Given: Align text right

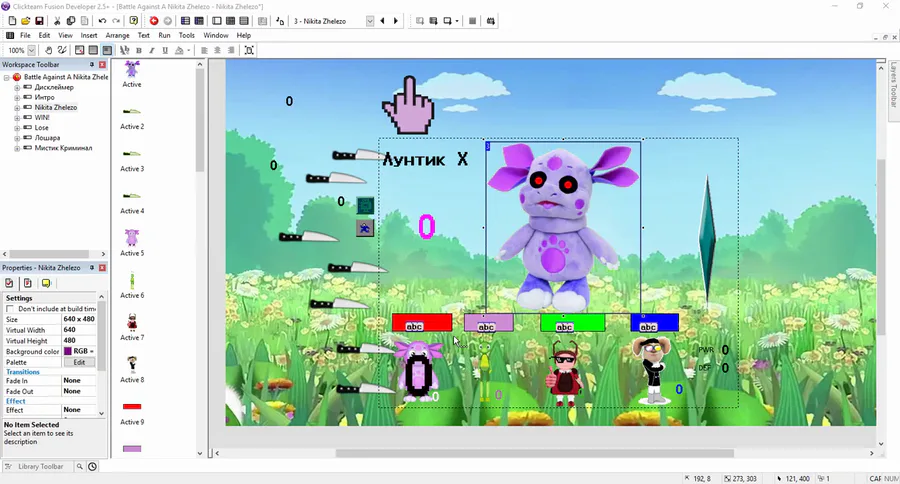Looking at the screenshot, I should (231, 50).
